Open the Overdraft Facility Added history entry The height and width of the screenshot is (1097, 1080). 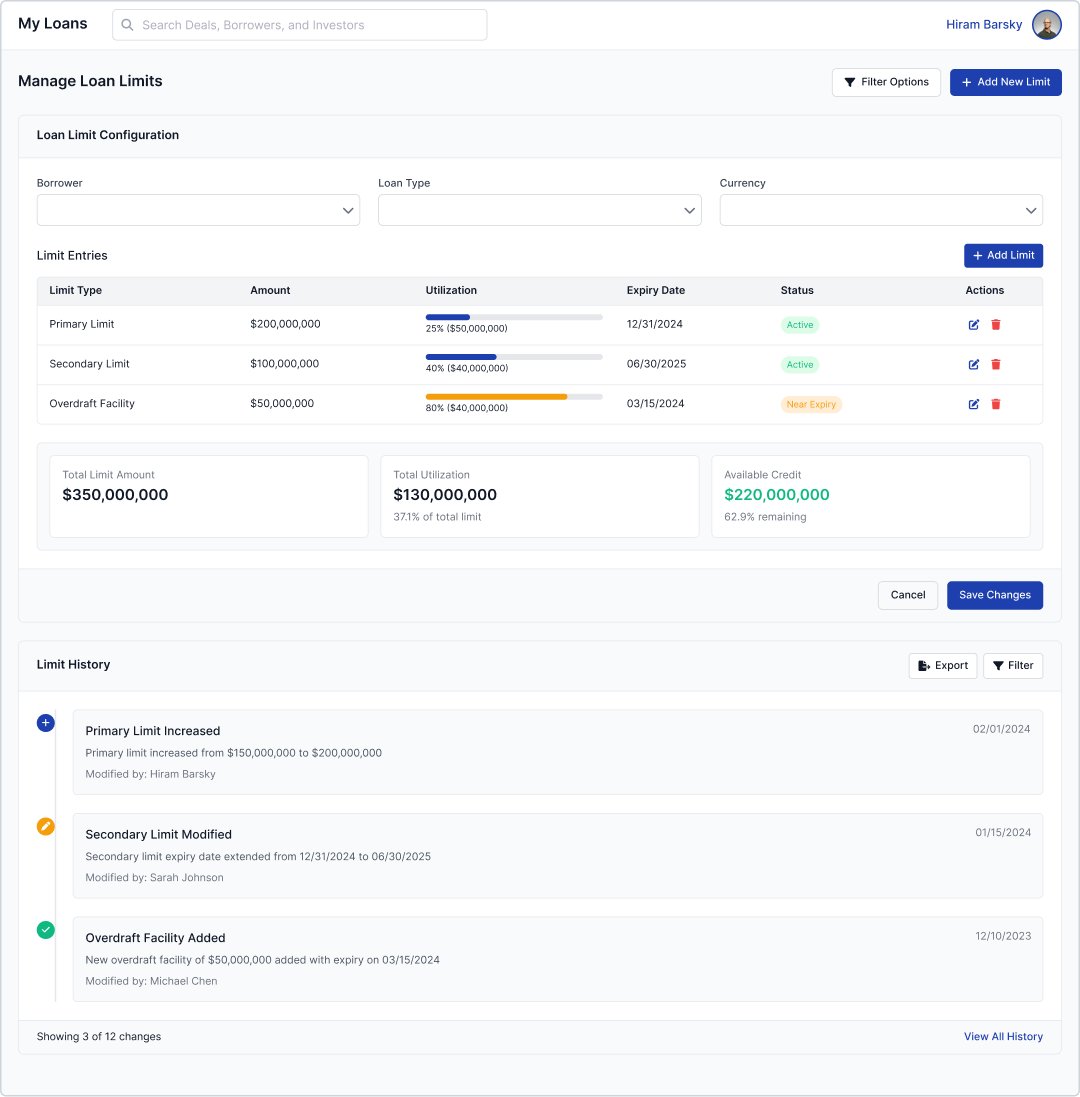(x=557, y=959)
